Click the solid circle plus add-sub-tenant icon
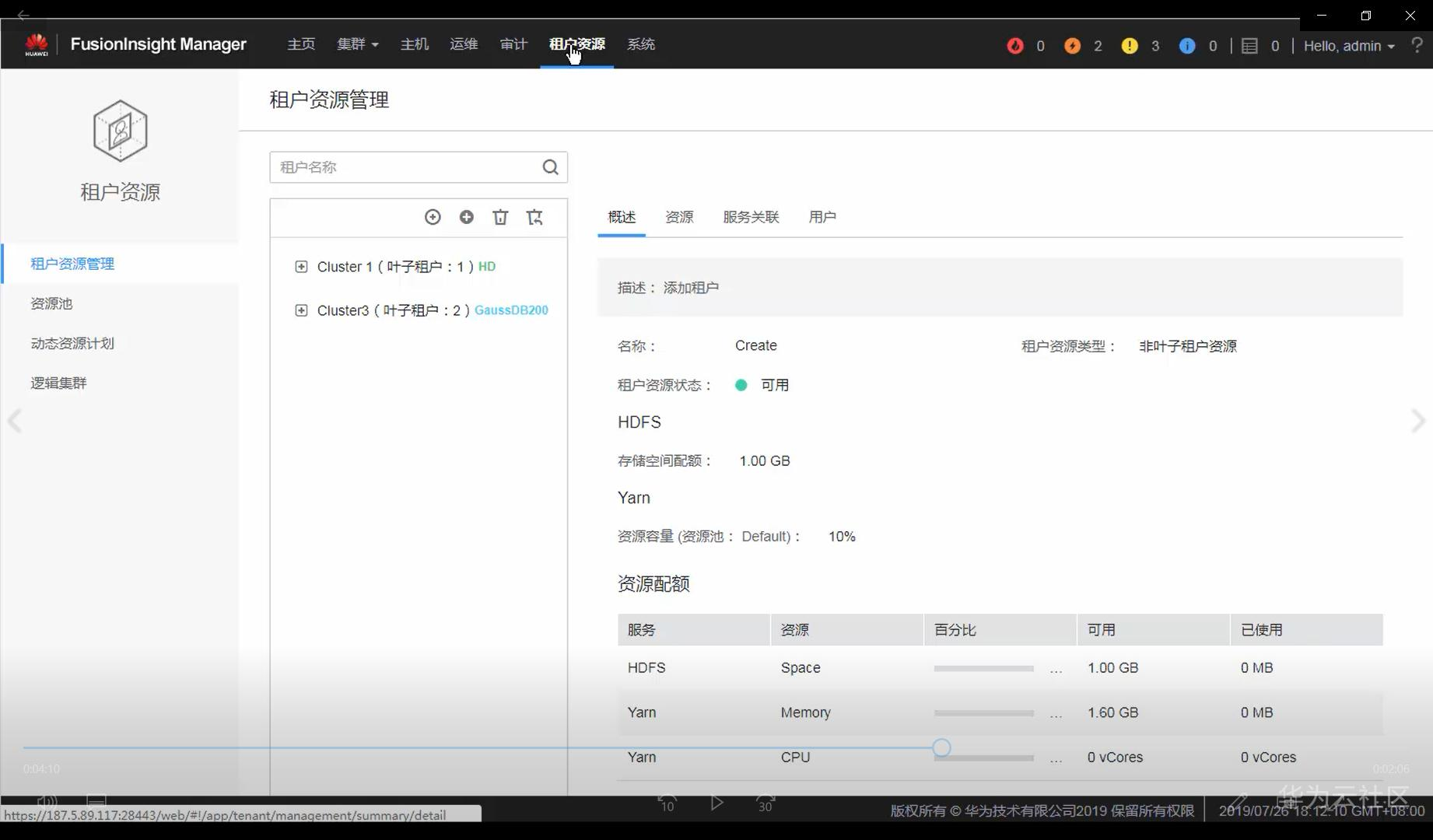This screenshot has width=1433, height=840. (x=467, y=217)
